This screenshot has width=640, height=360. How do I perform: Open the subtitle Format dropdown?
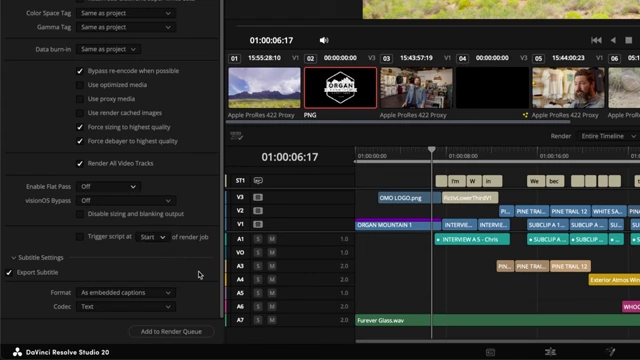tap(126, 293)
